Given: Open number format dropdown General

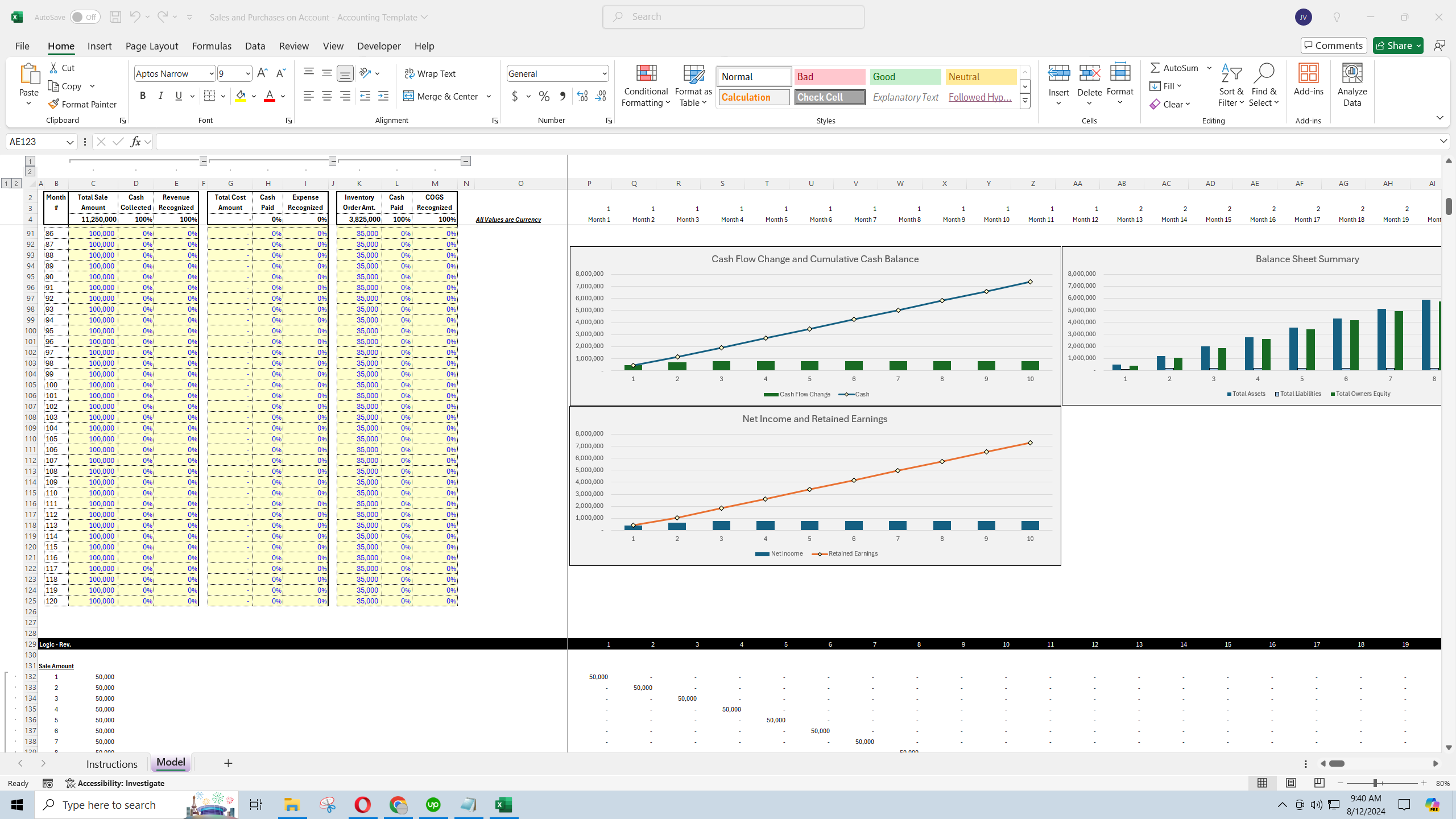Looking at the screenshot, I should coord(604,73).
